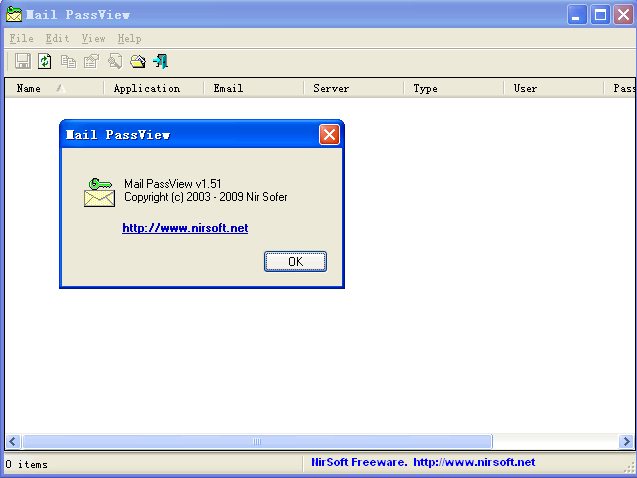Viewport: 637px width, 478px height.
Task: Close the Mail PassView main window
Action: pyautogui.click(x=623, y=15)
